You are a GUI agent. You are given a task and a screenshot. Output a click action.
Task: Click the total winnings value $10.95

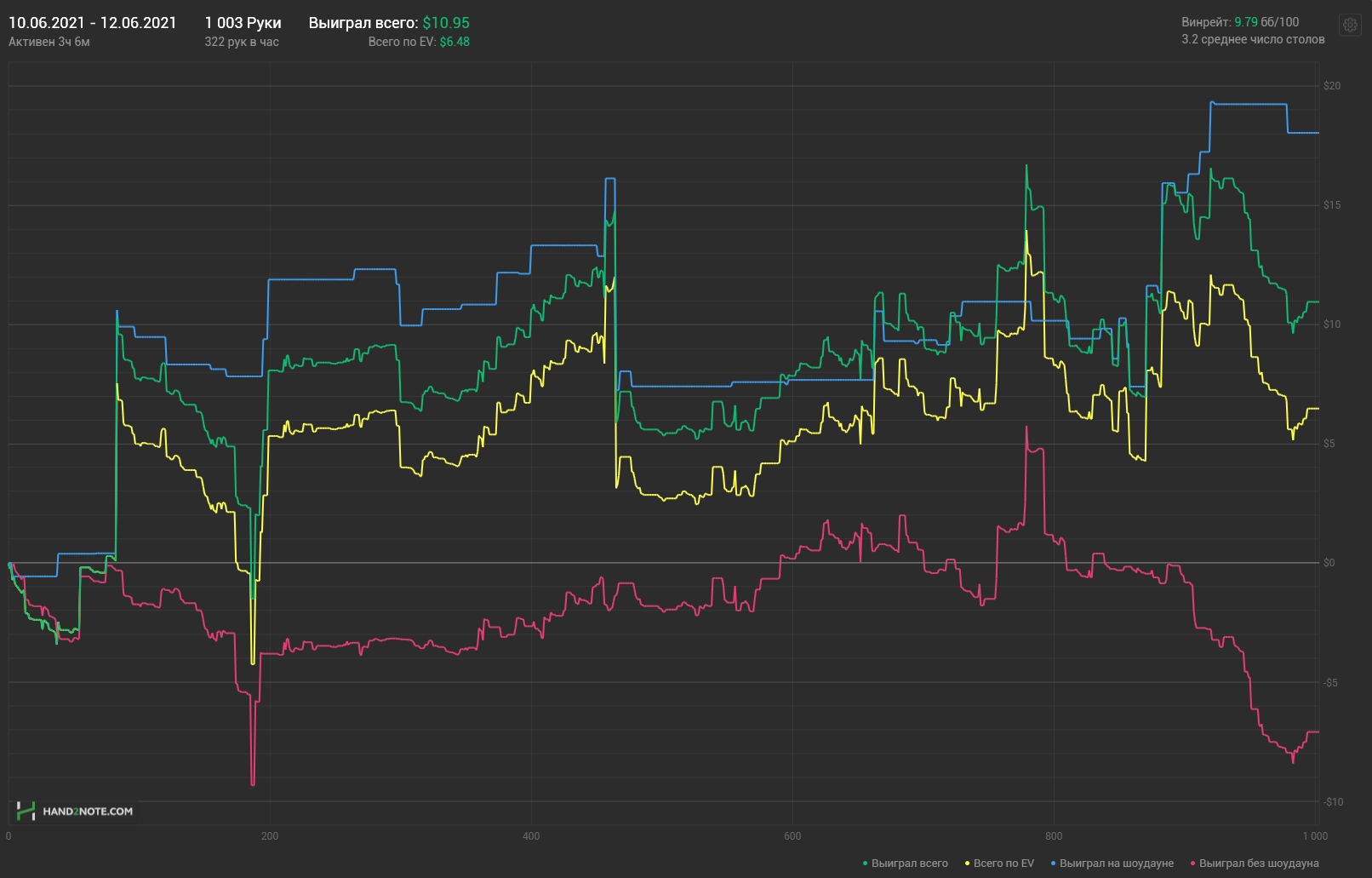pyautogui.click(x=446, y=23)
